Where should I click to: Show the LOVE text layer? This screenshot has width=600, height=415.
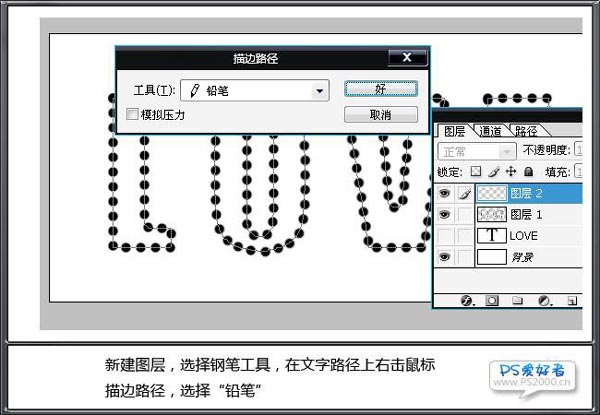coord(445,236)
